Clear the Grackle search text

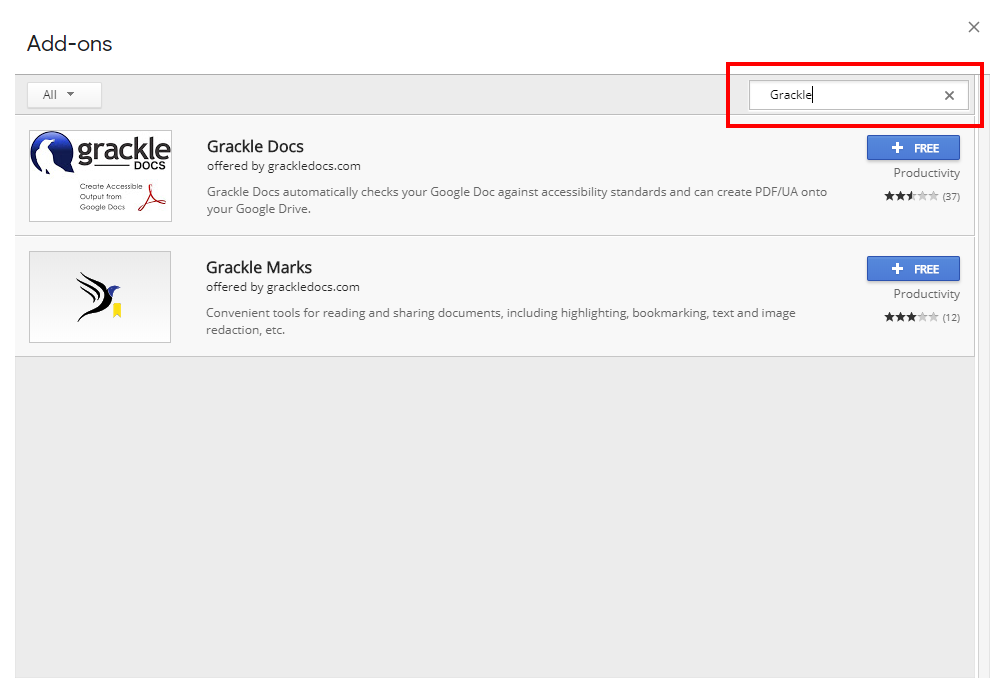coord(949,96)
